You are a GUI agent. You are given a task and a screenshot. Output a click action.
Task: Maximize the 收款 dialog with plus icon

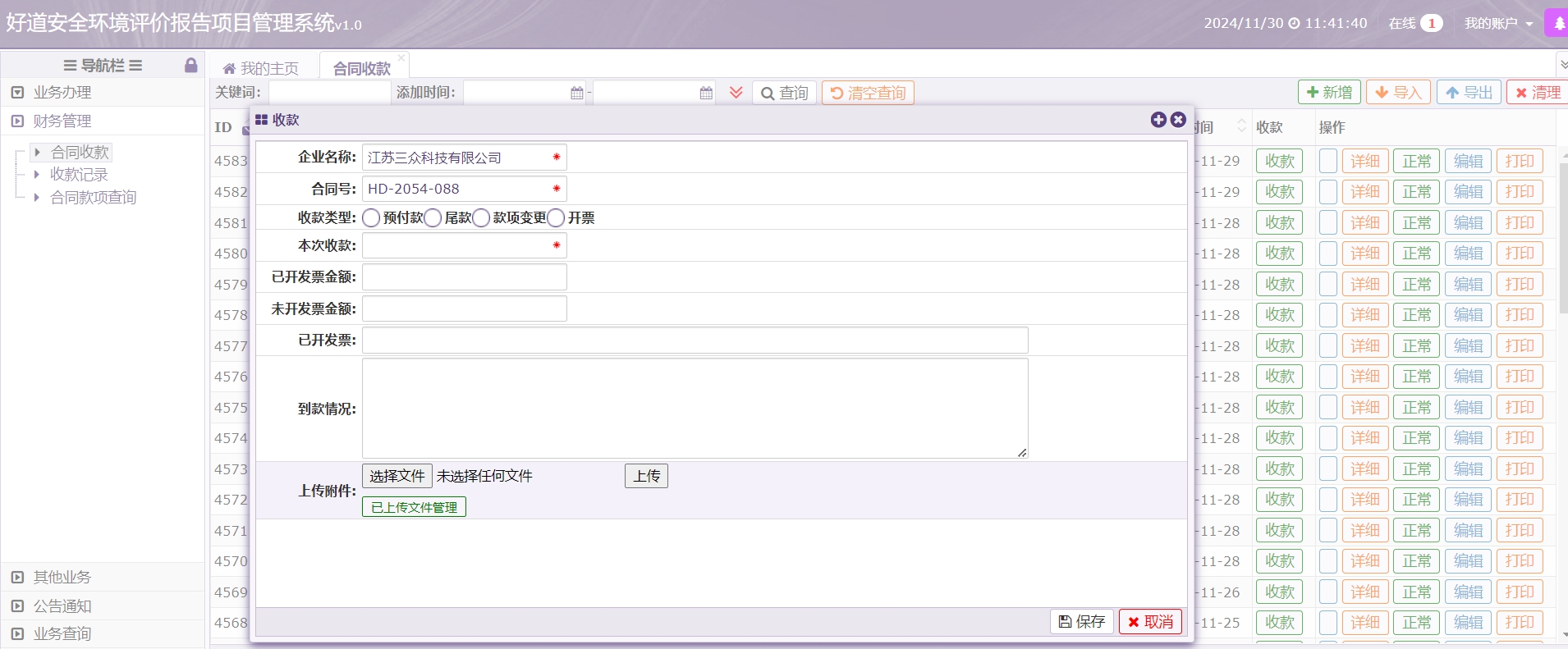click(1158, 120)
